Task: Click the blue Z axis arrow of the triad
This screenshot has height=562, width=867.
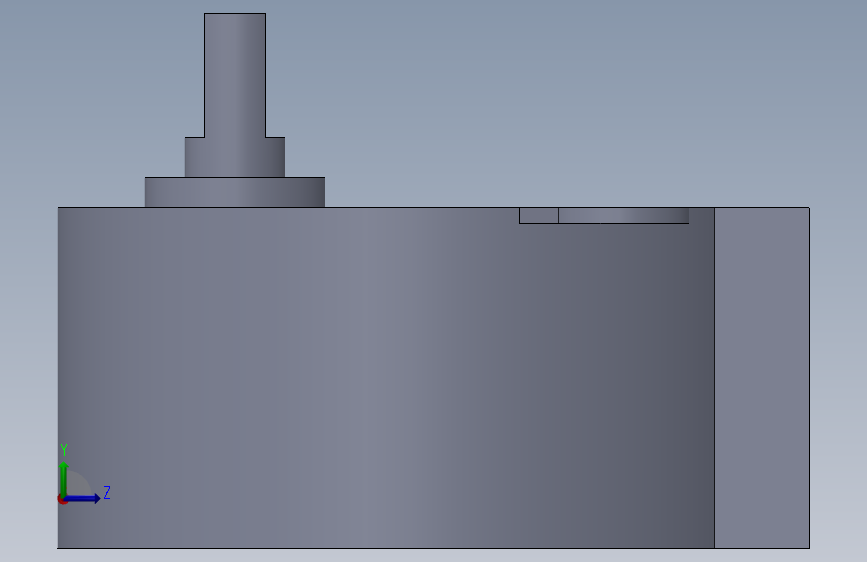Action: pyautogui.click(x=83, y=498)
